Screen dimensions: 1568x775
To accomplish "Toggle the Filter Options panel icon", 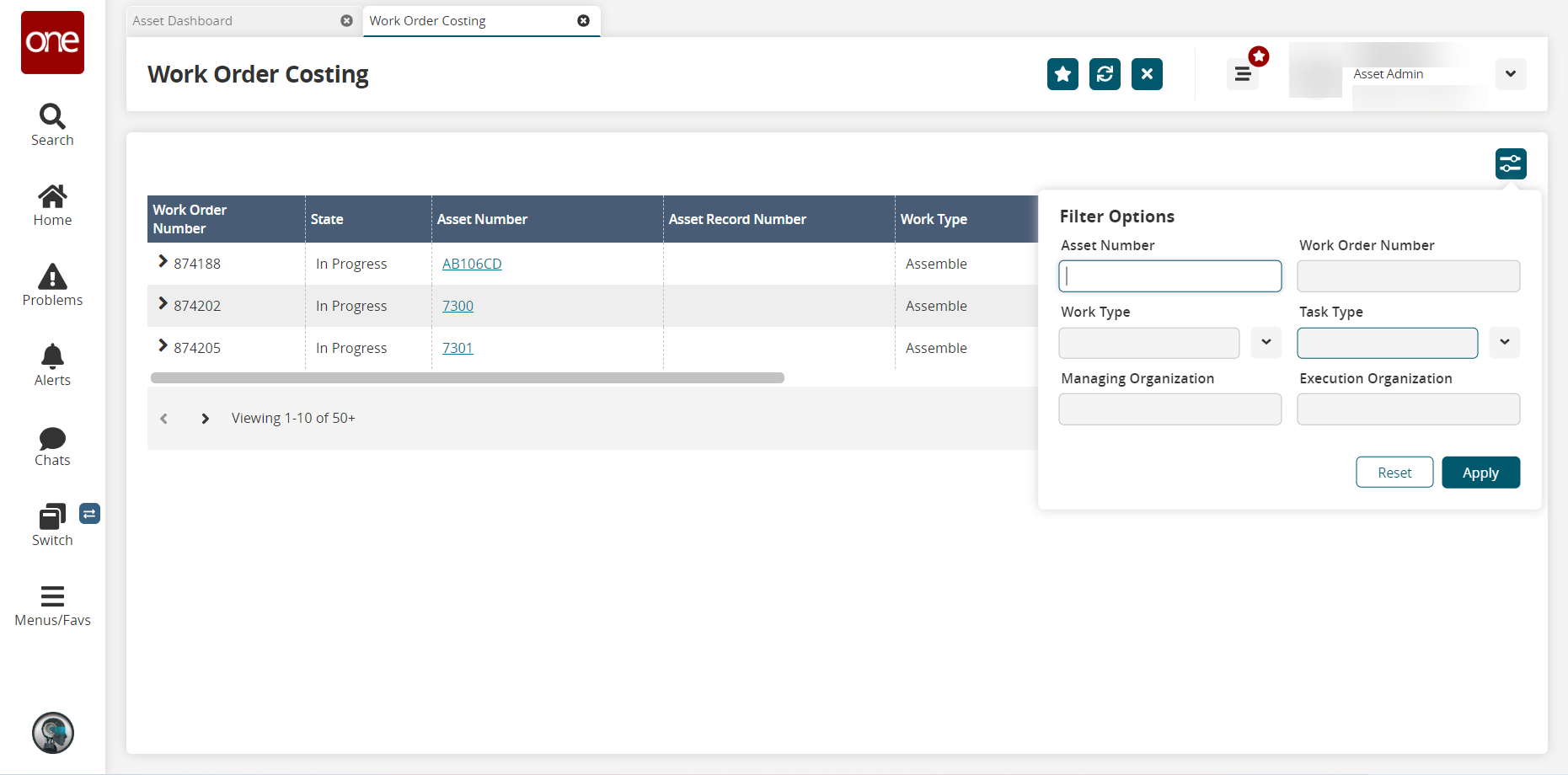I will click(x=1510, y=163).
